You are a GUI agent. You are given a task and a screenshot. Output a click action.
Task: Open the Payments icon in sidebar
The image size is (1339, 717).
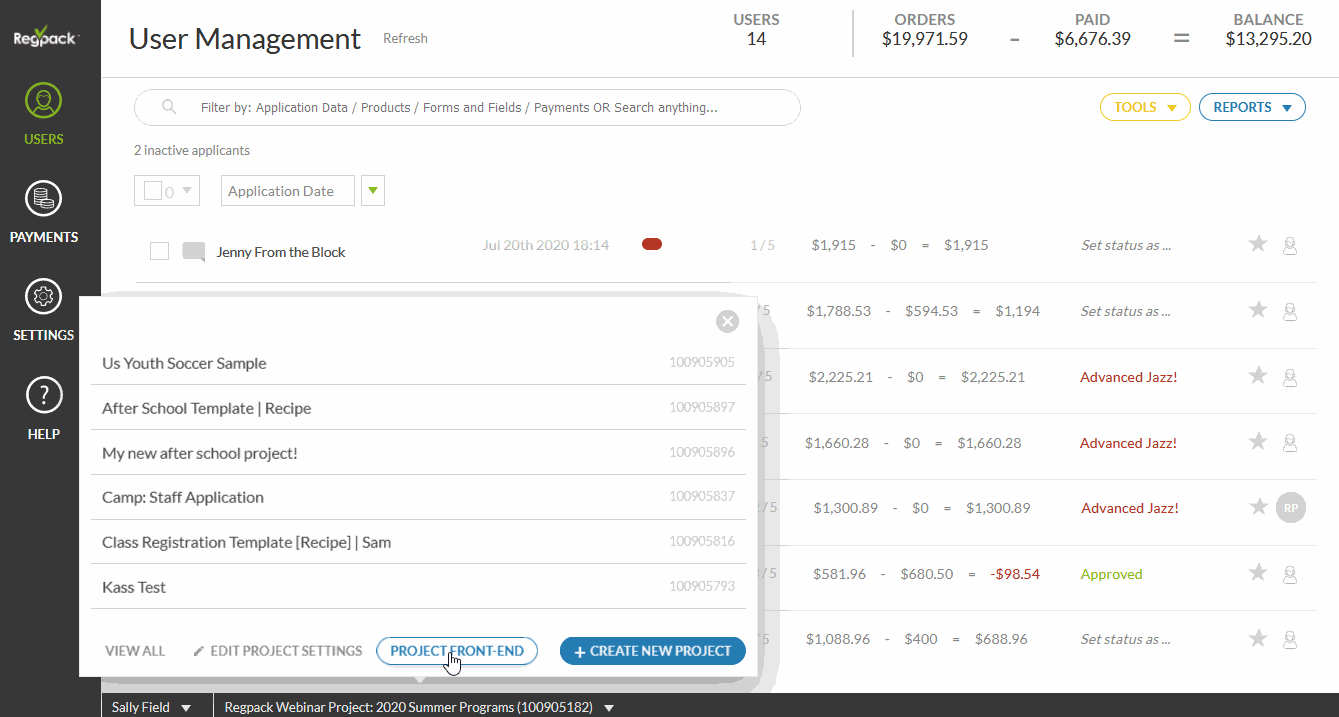[44, 199]
